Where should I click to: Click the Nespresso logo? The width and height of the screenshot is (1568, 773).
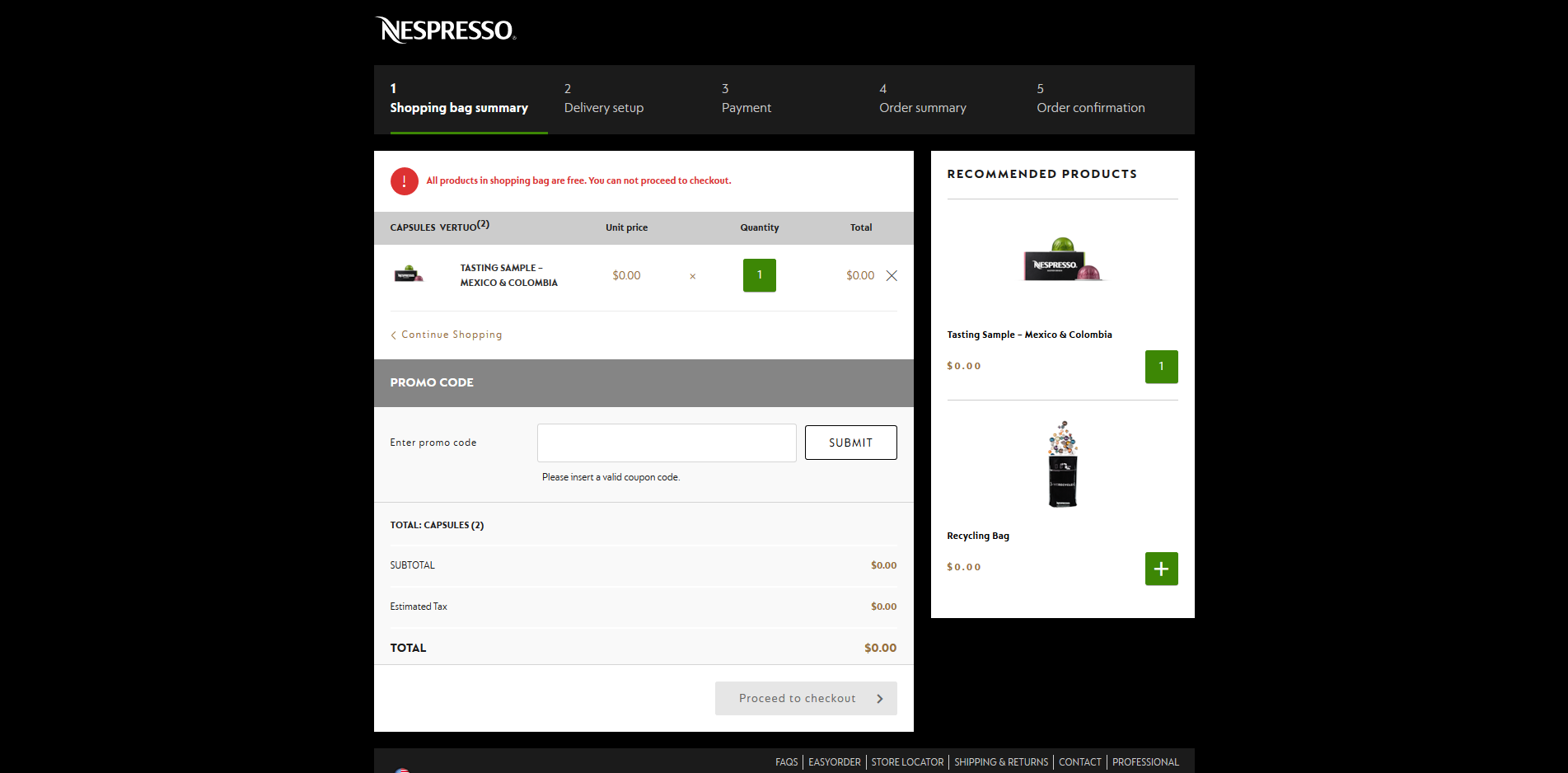pyautogui.click(x=445, y=30)
